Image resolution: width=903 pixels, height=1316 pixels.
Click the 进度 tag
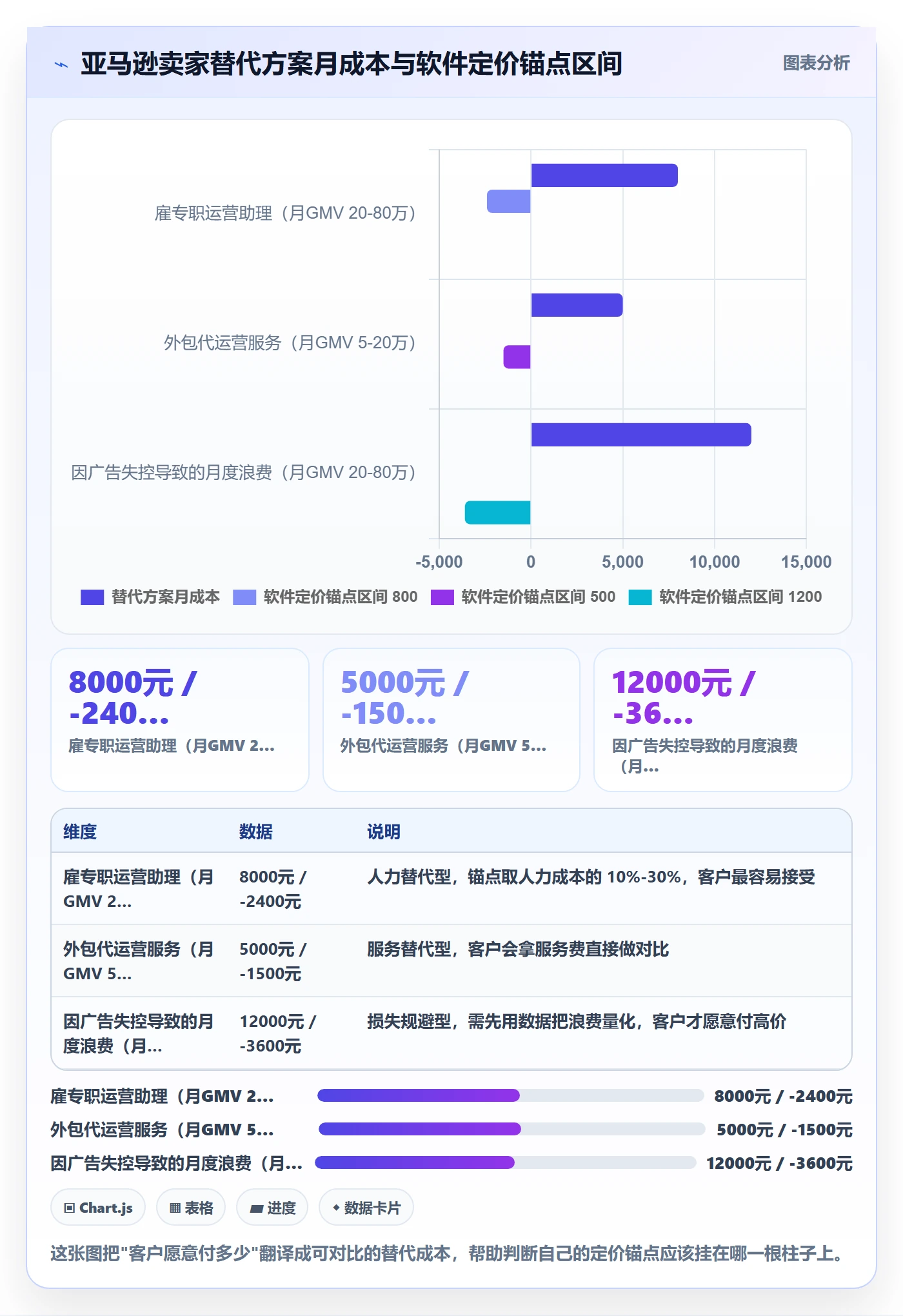[x=272, y=1208]
